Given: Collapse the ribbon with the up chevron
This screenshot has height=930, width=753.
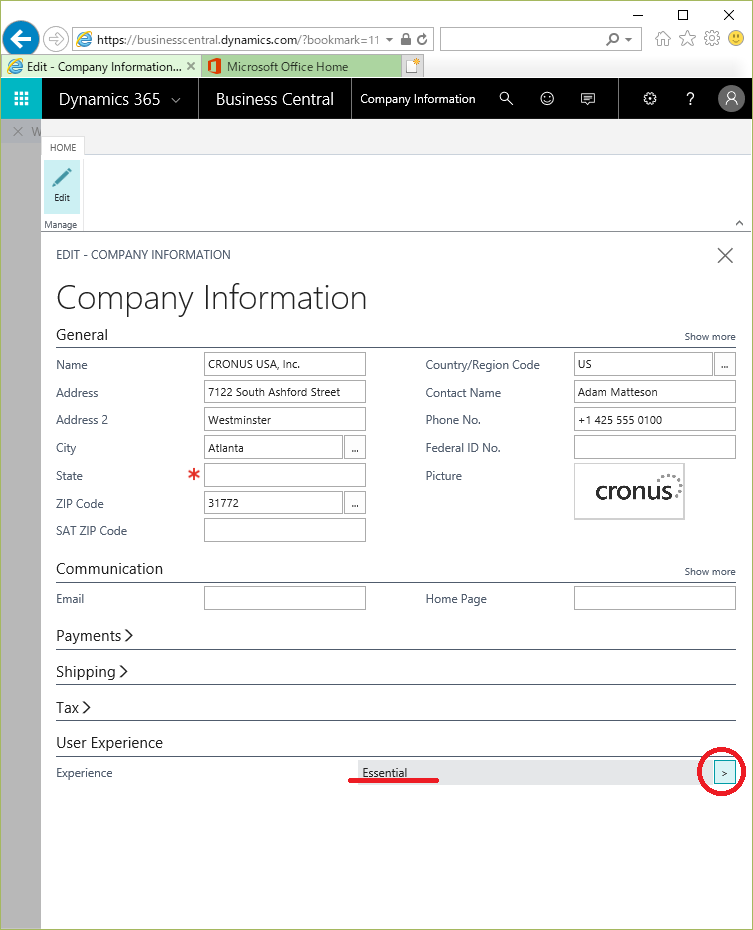Looking at the screenshot, I should [739, 223].
